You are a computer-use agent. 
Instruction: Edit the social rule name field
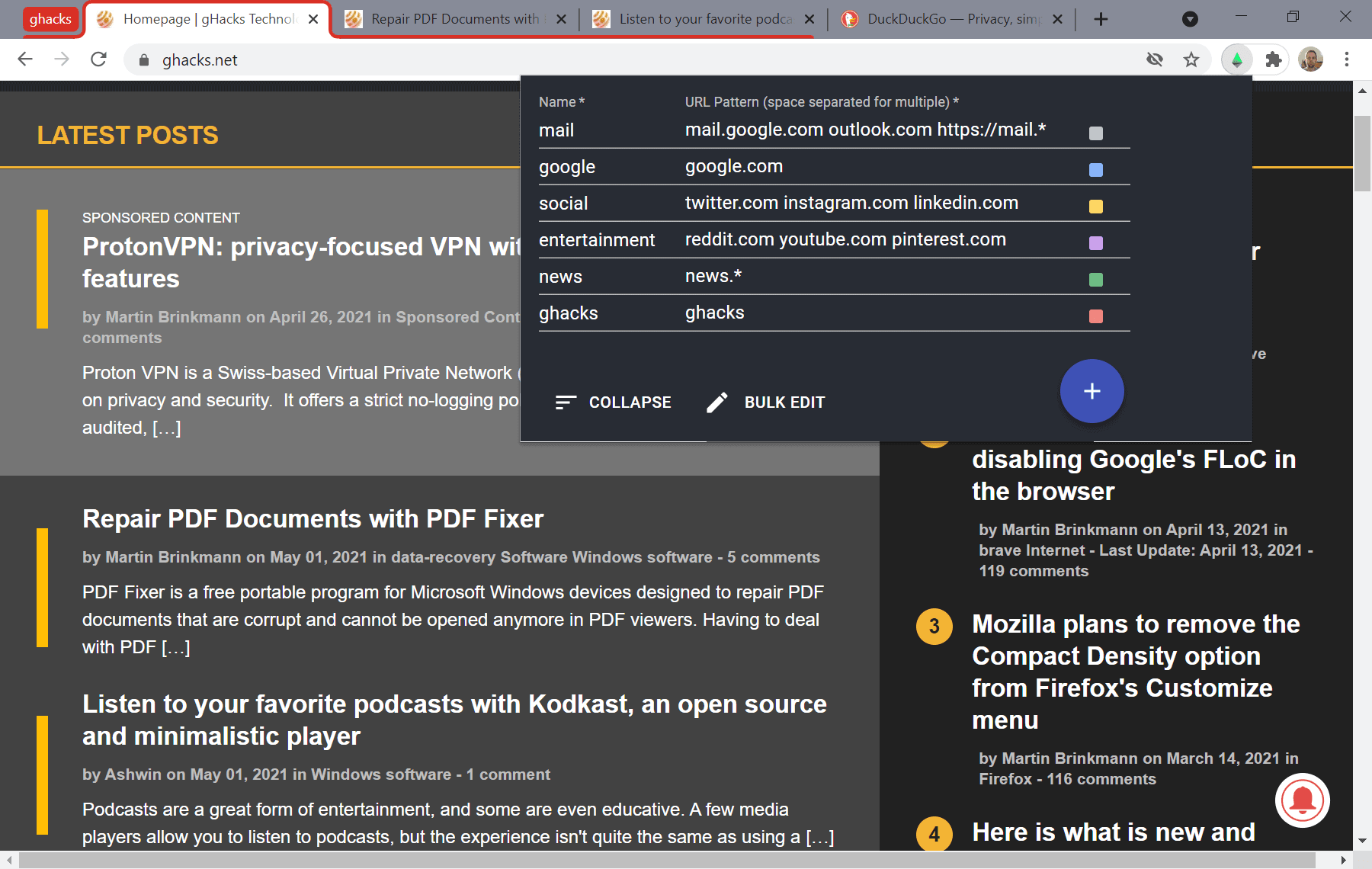[607, 204]
